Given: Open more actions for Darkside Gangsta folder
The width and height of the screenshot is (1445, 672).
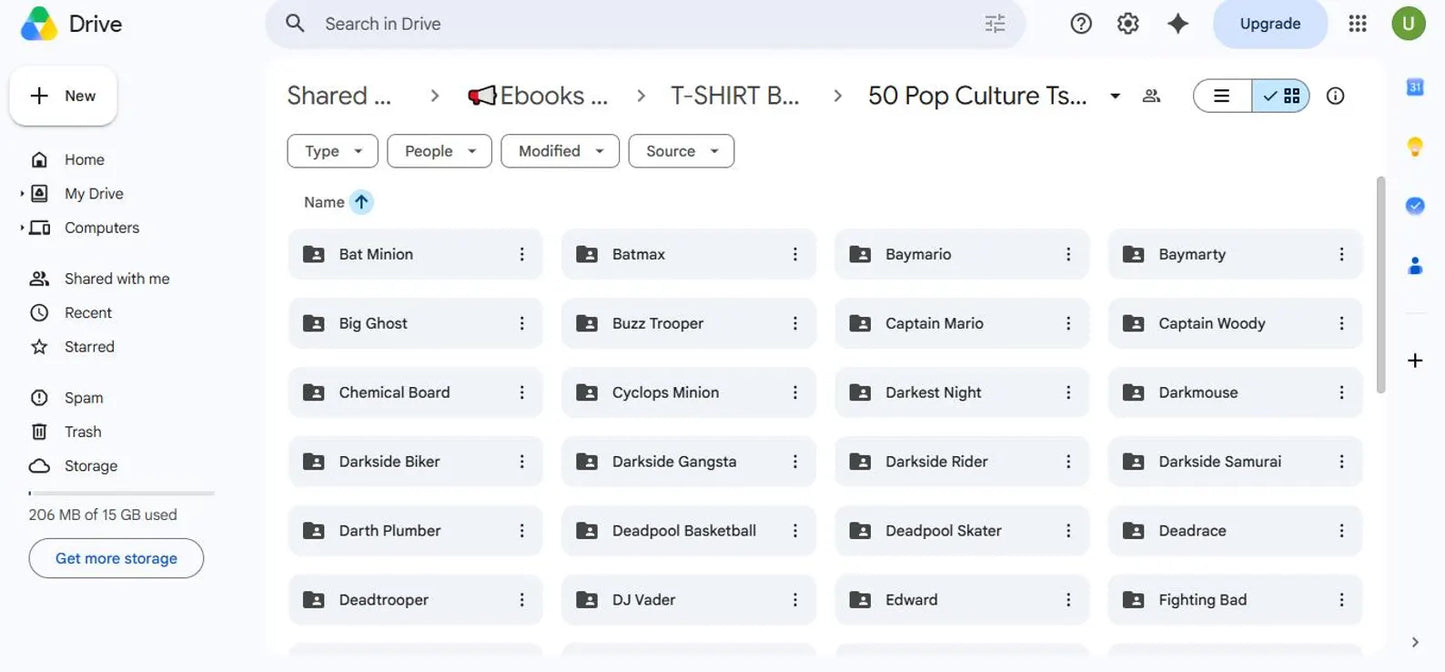Looking at the screenshot, I should 795,461.
